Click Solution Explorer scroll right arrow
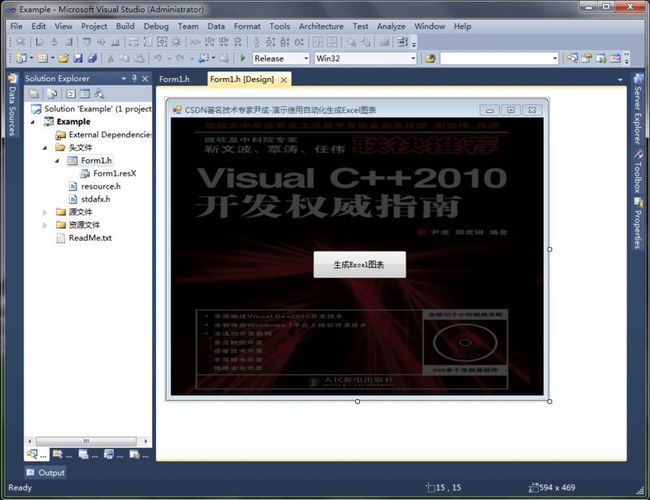The width and height of the screenshot is (650, 500). [x=146, y=441]
